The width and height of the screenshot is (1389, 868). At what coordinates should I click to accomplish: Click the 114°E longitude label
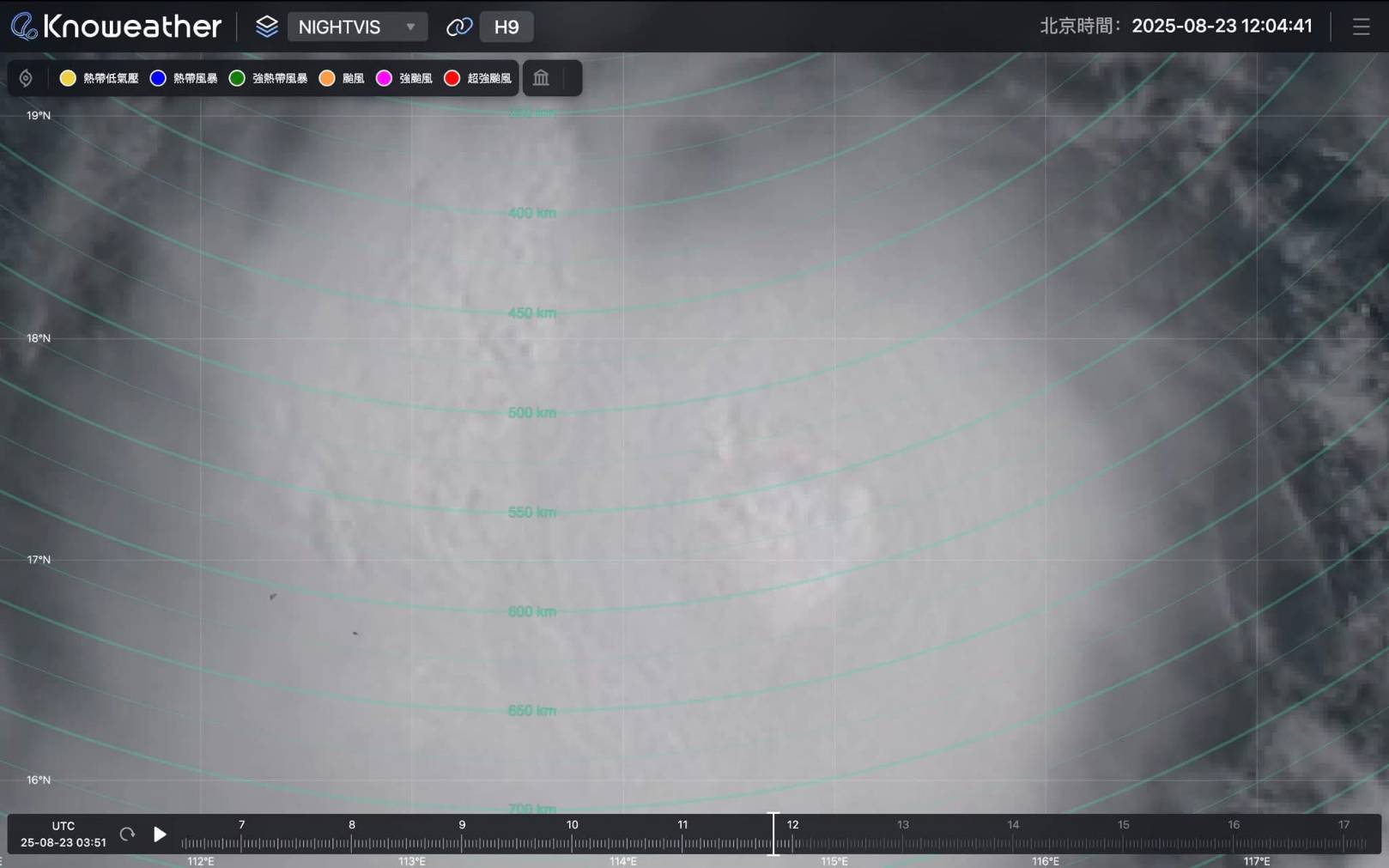(x=623, y=861)
